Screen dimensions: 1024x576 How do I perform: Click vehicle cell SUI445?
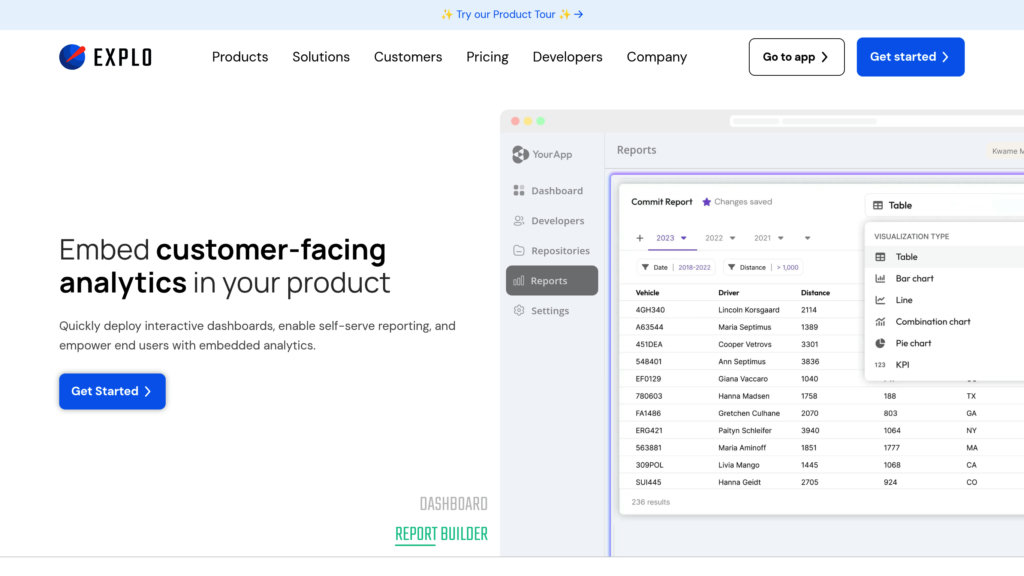[x=648, y=483]
